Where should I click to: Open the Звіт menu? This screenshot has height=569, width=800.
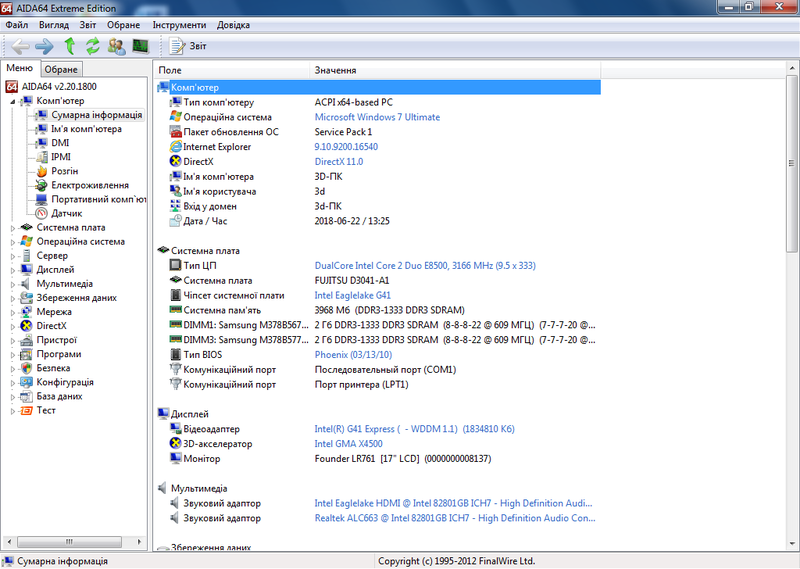(x=88, y=25)
